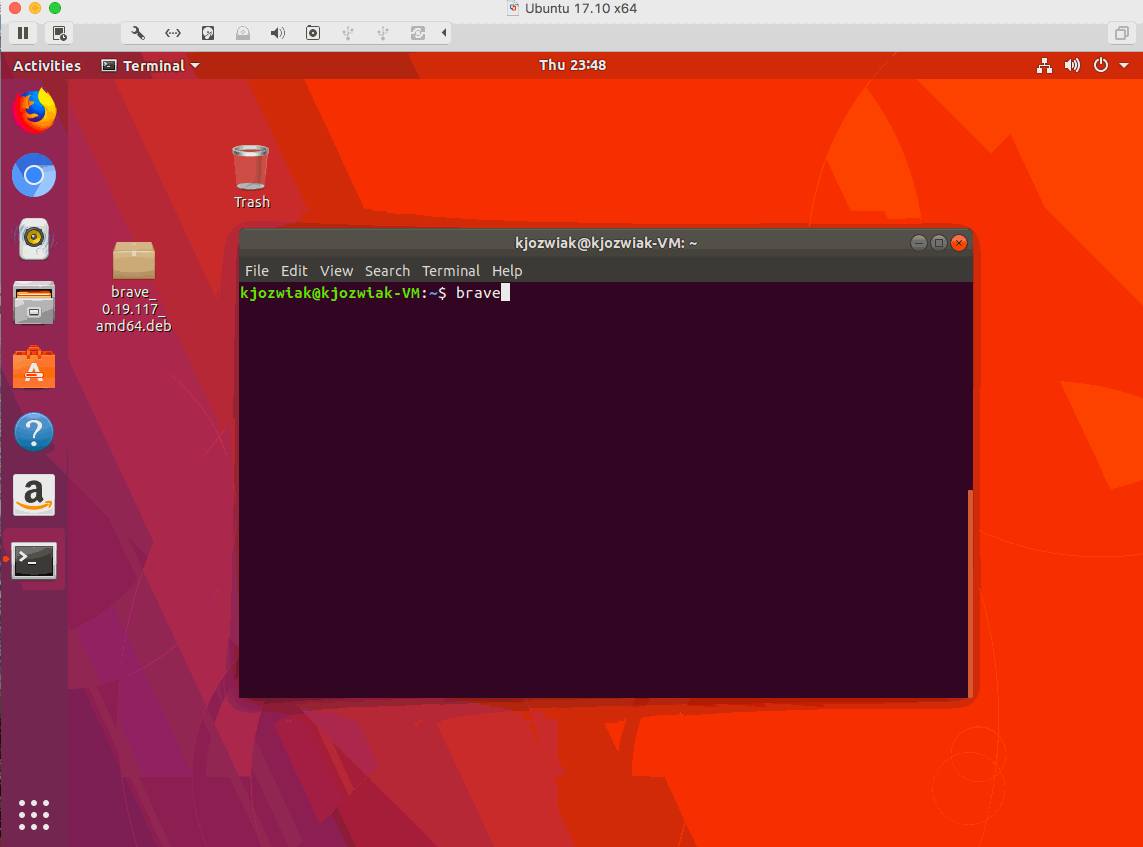Launch Rhythmbox music player from the dock
Image resolution: width=1143 pixels, height=847 pixels.
34,239
